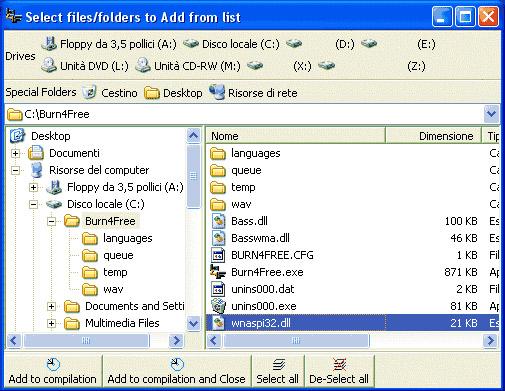Screen dimensions: 505x391
Task: Click the tree's horizontal scrollbar left arrow
Action: click(x=14, y=341)
